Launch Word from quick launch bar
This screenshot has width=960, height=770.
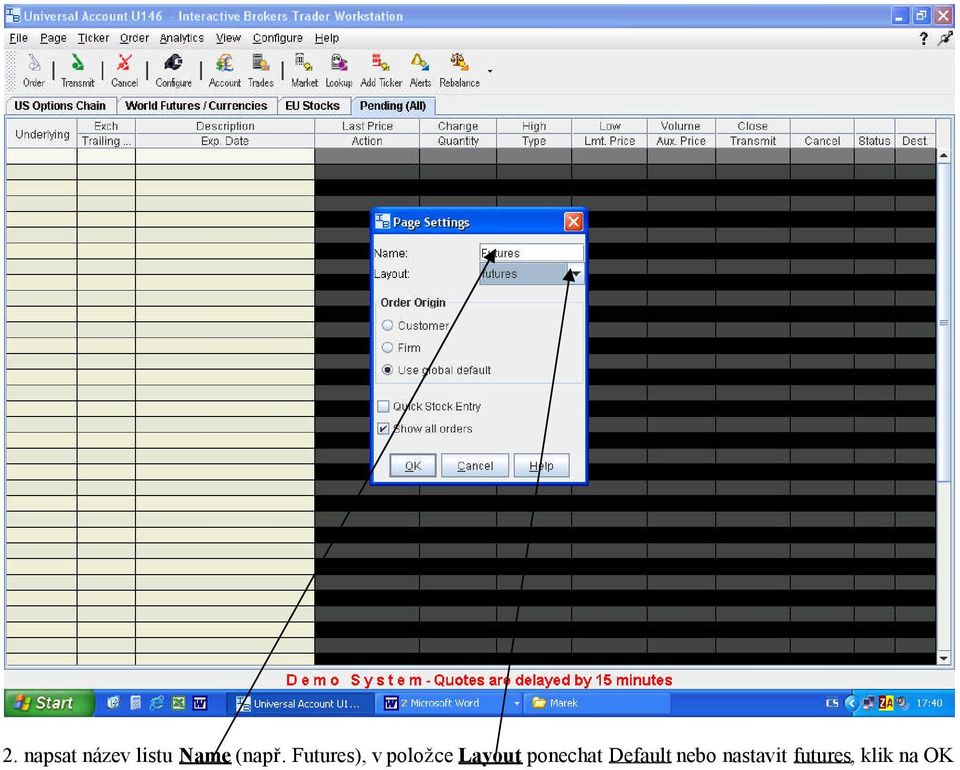[x=200, y=703]
